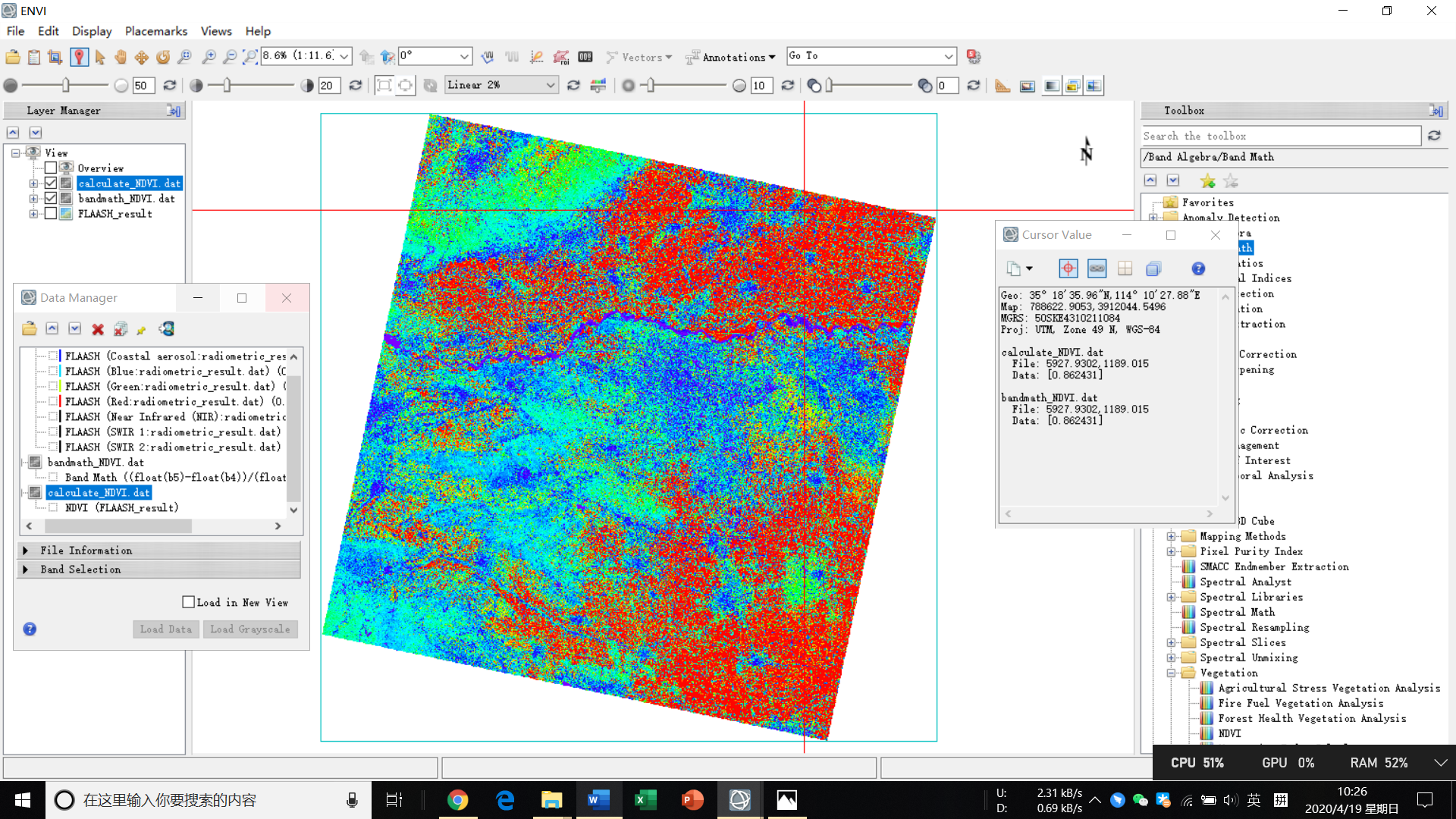Open the Placemarks menu
Image resolution: width=1456 pixels, height=819 pixels.
[x=155, y=31]
